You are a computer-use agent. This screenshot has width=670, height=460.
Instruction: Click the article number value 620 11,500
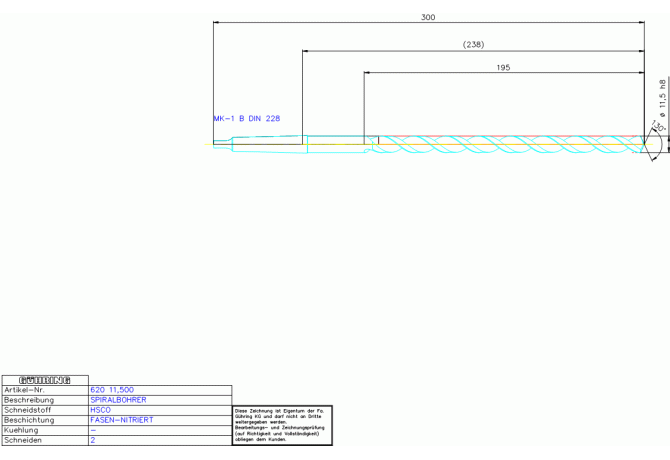tap(112, 390)
